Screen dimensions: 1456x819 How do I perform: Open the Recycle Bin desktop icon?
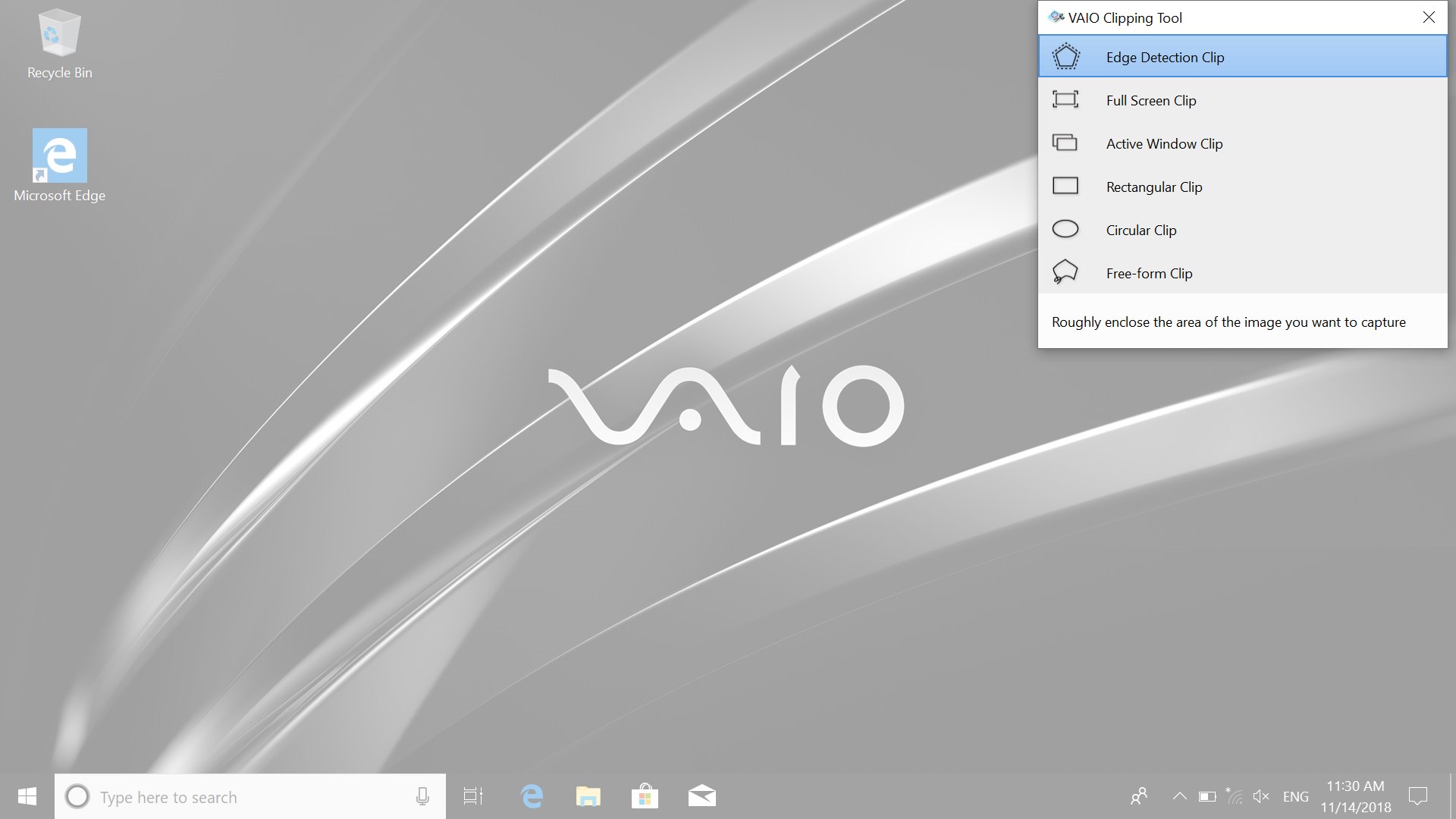click(x=59, y=44)
